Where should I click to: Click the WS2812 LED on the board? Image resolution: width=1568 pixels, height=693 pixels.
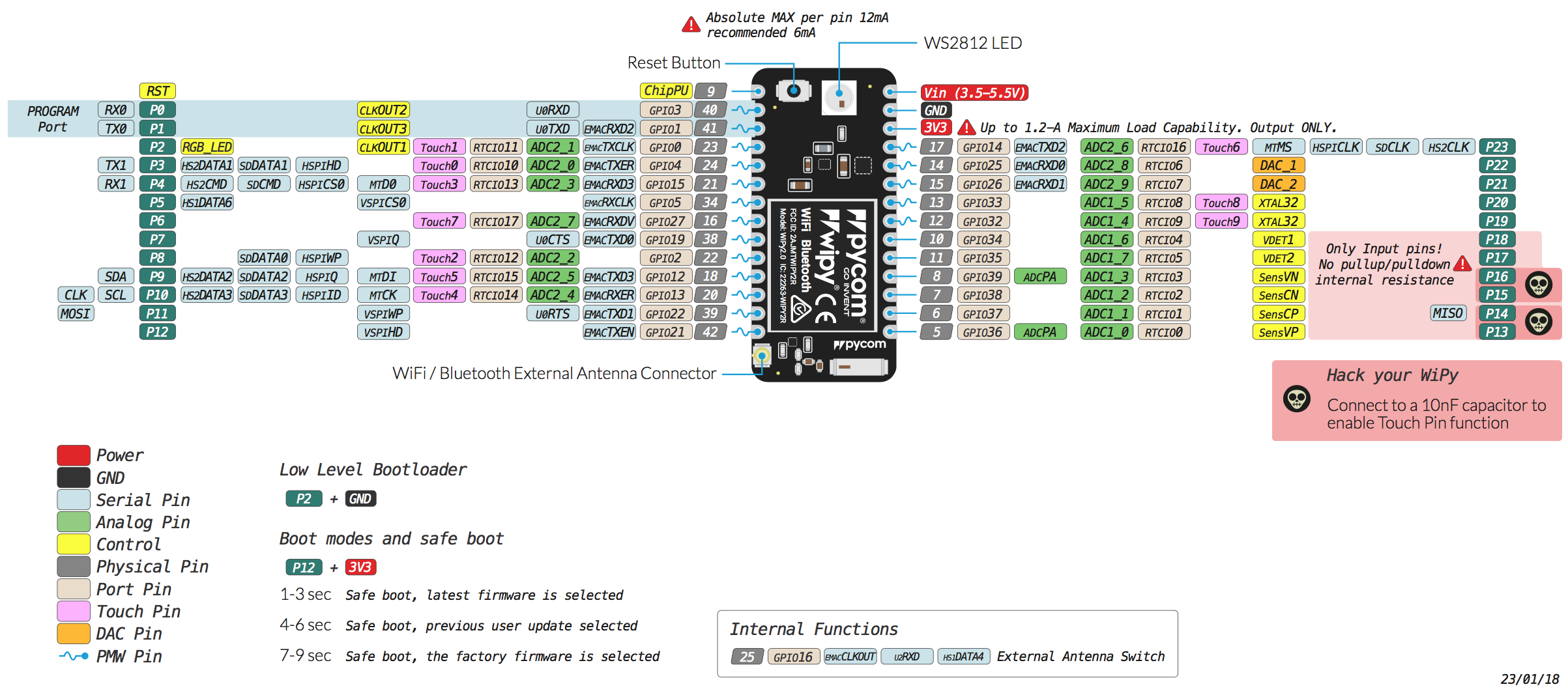pyautogui.click(x=839, y=98)
